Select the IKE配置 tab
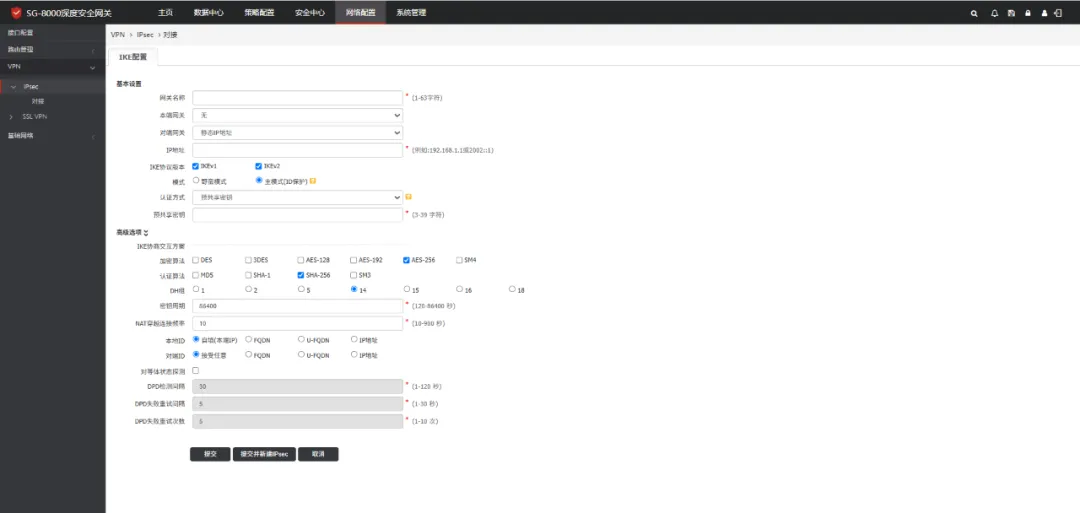This screenshot has width=1080, height=513. (x=132, y=57)
